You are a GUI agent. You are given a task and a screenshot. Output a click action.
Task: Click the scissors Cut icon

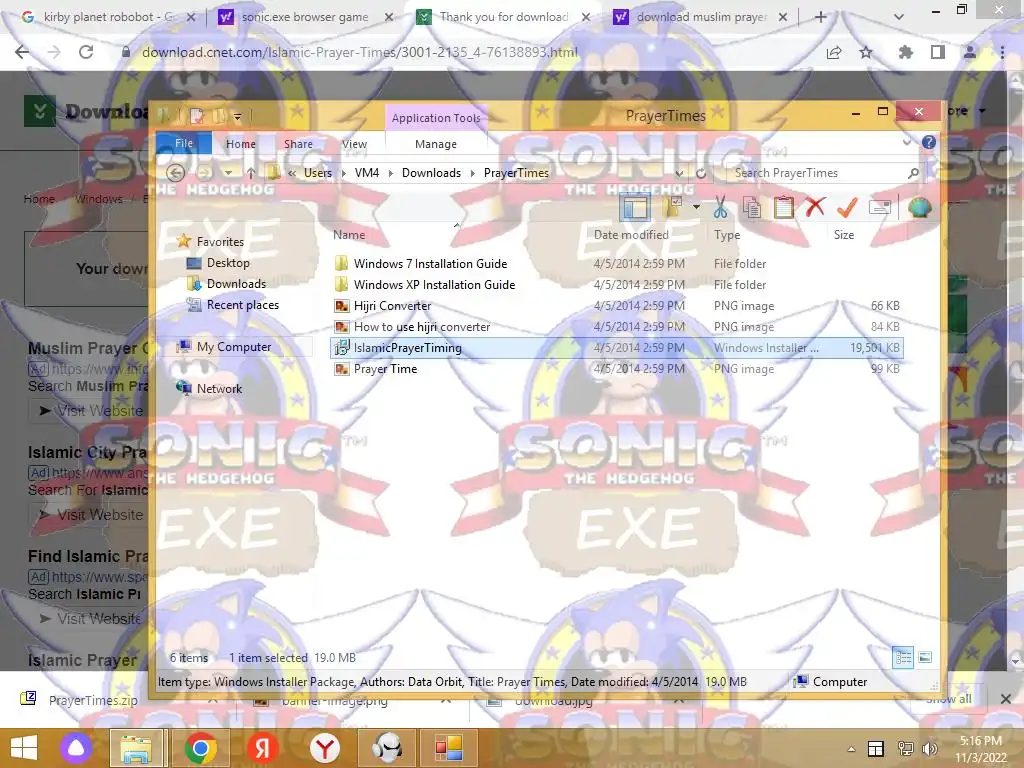tap(720, 208)
